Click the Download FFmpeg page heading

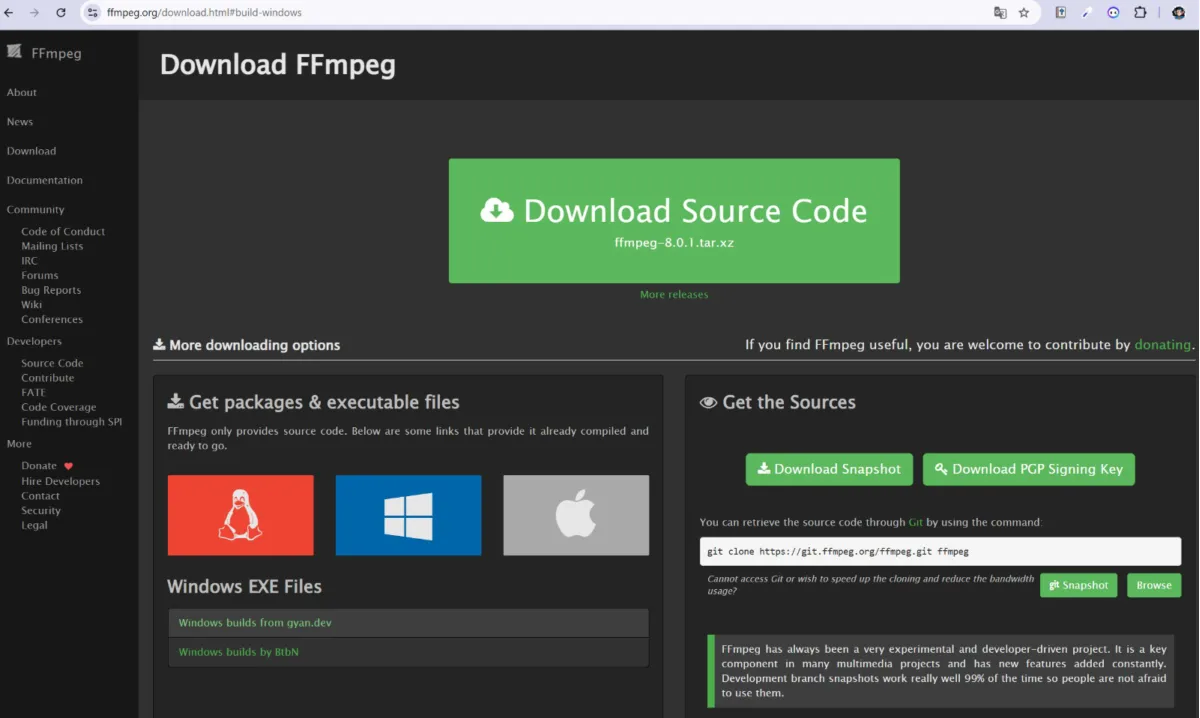tap(278, 65)
